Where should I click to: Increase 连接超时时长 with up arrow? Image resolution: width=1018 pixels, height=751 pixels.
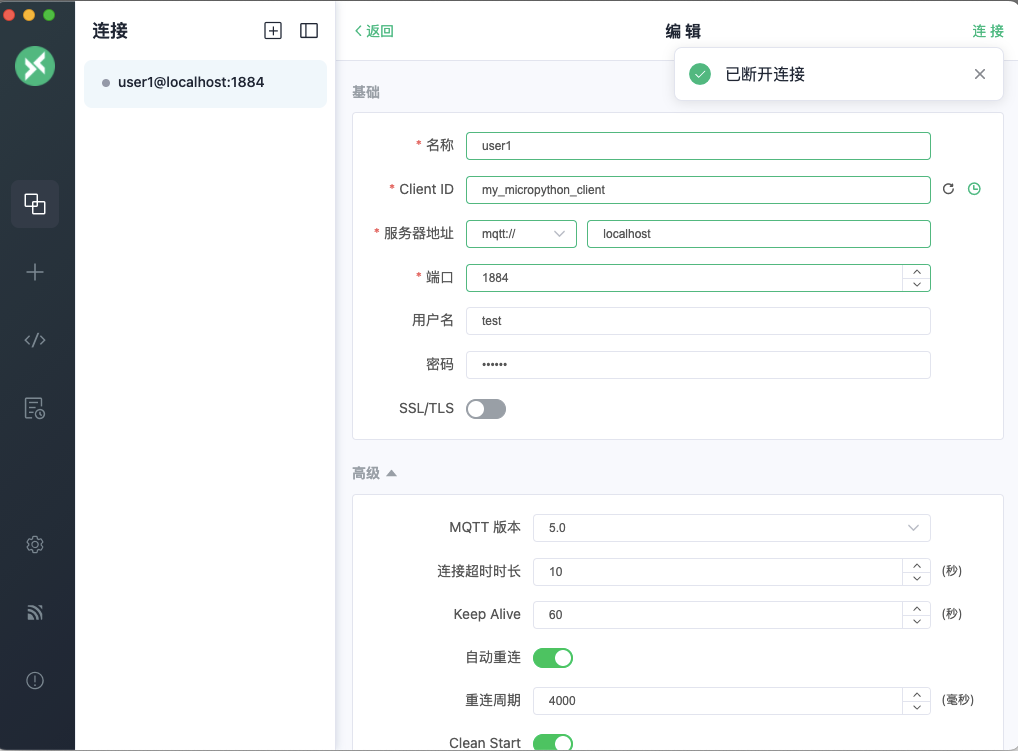[917, 565]
